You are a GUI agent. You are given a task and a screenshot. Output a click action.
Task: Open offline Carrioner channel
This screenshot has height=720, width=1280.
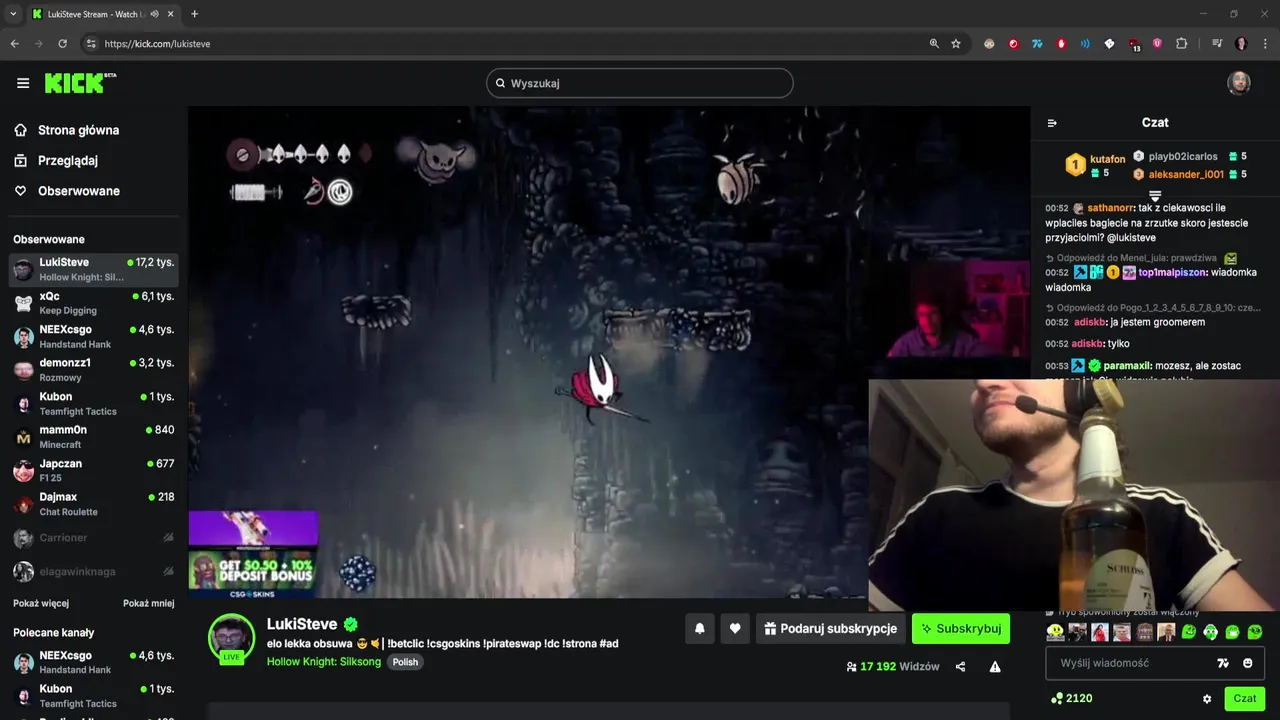coord(94,538)
